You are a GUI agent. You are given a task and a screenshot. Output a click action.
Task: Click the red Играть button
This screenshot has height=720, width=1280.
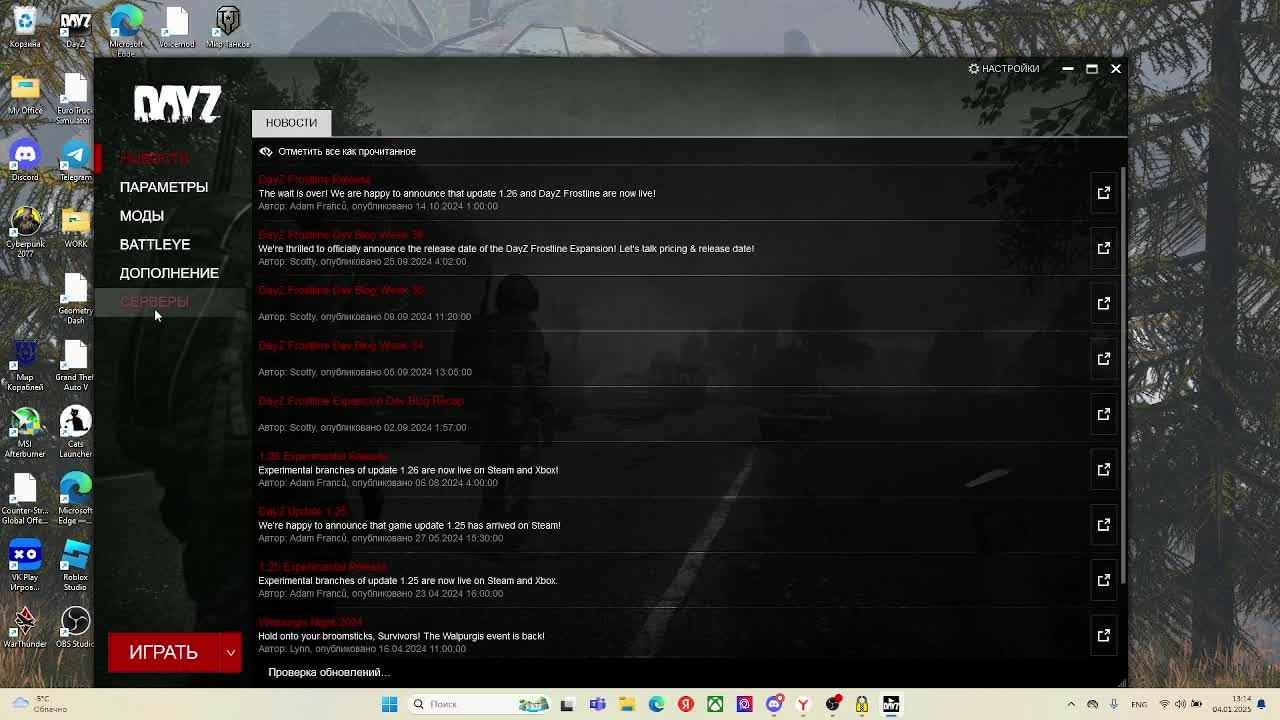pyautogui.click(x=164, y=652)
